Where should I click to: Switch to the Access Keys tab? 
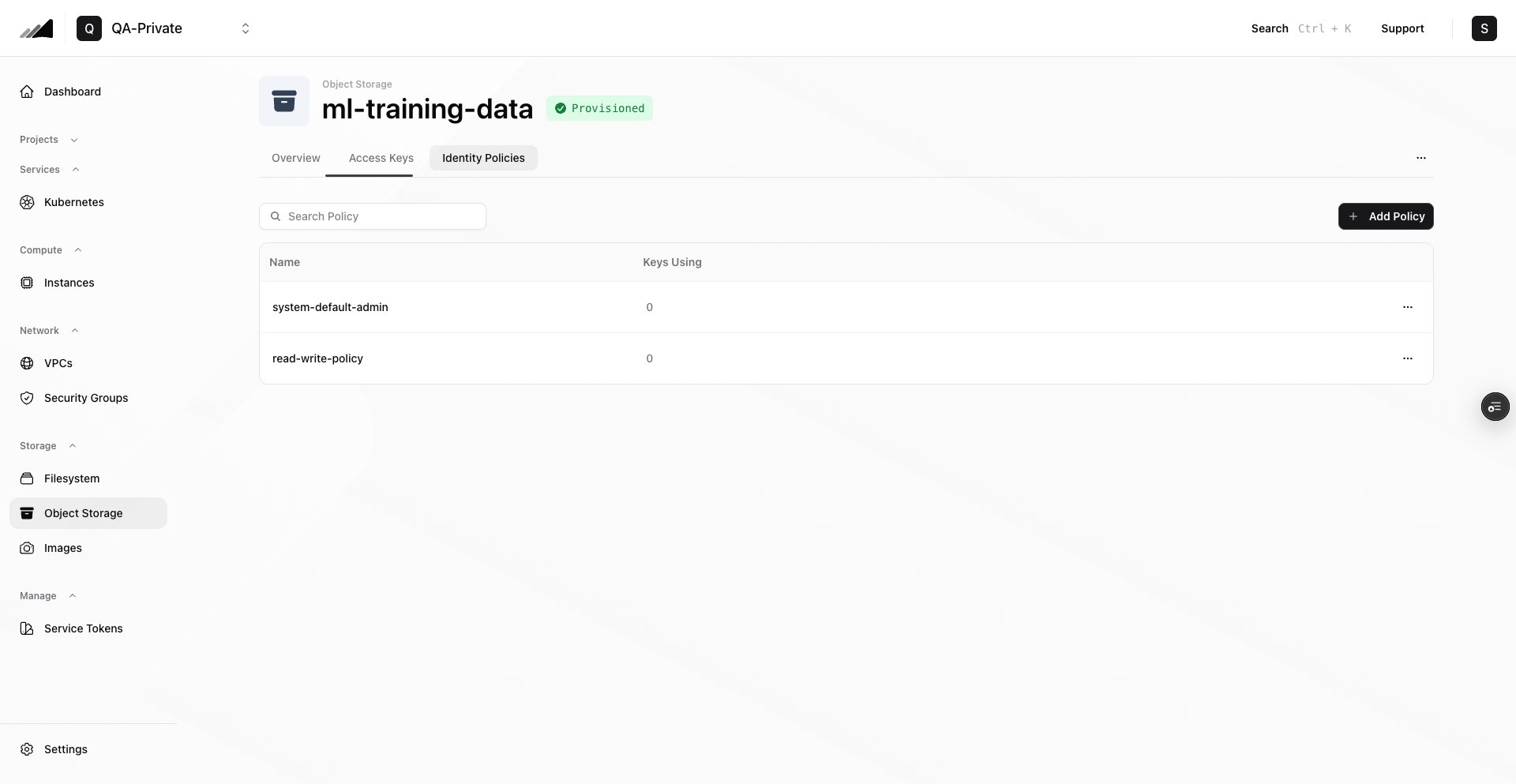coord(381,158)
